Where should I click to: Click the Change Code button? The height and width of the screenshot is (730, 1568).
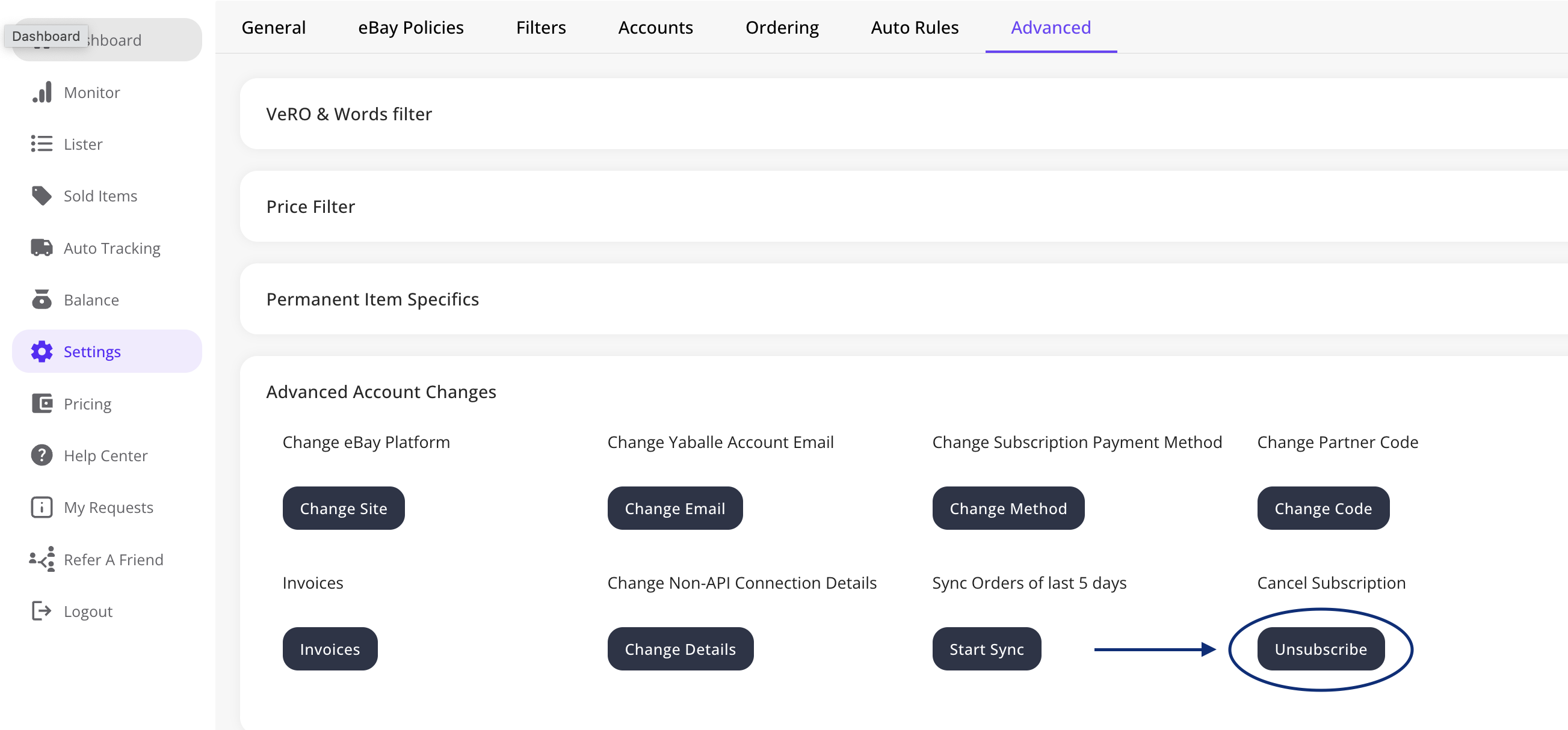click(1323, 508)
